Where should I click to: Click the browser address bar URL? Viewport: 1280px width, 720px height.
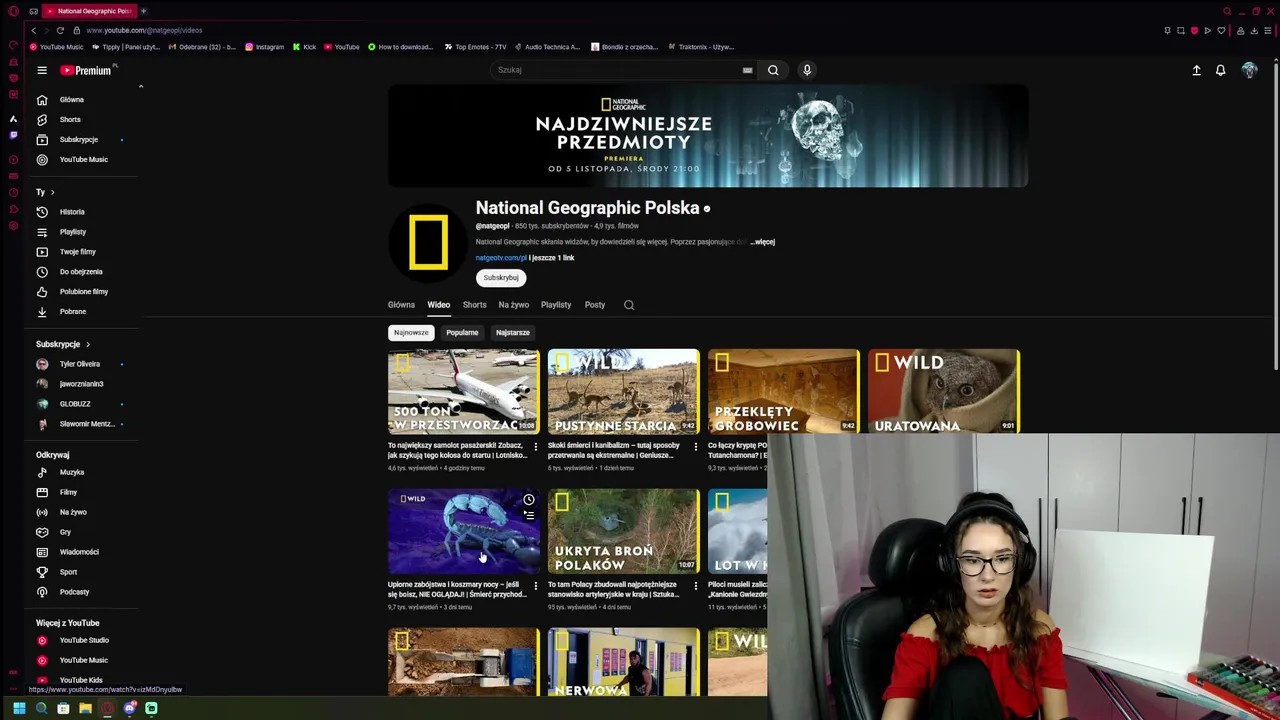point(144,30)
